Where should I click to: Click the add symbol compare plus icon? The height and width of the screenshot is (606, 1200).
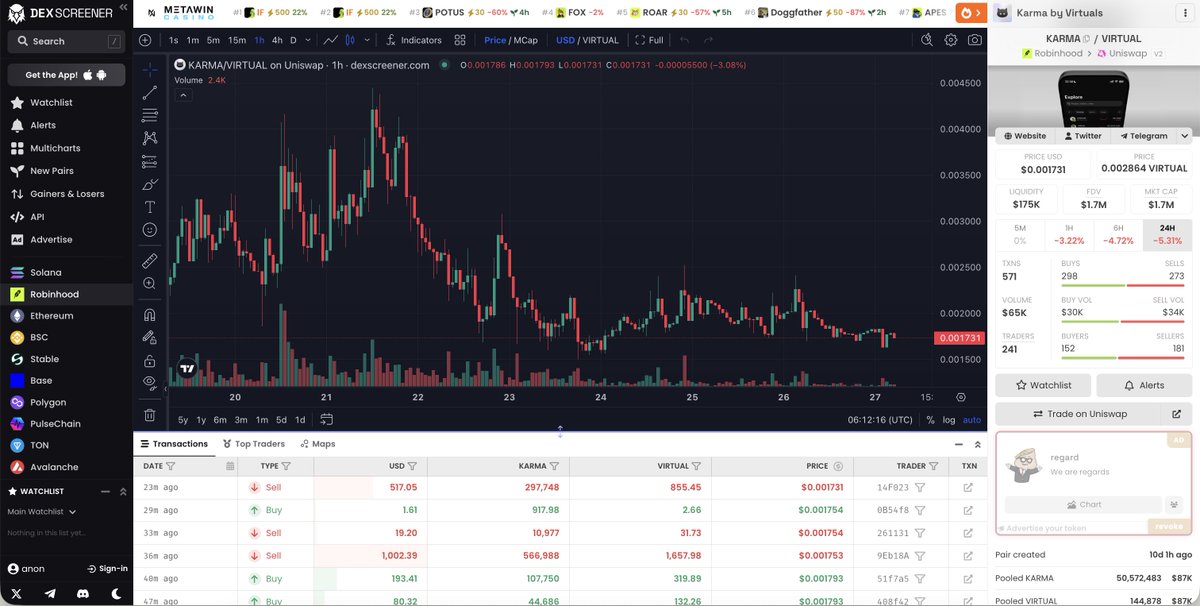tap(145, 40)
